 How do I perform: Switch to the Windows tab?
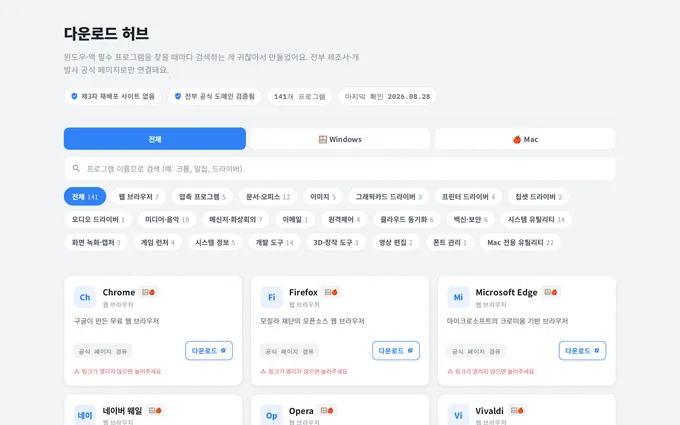[x=340, y=139]
